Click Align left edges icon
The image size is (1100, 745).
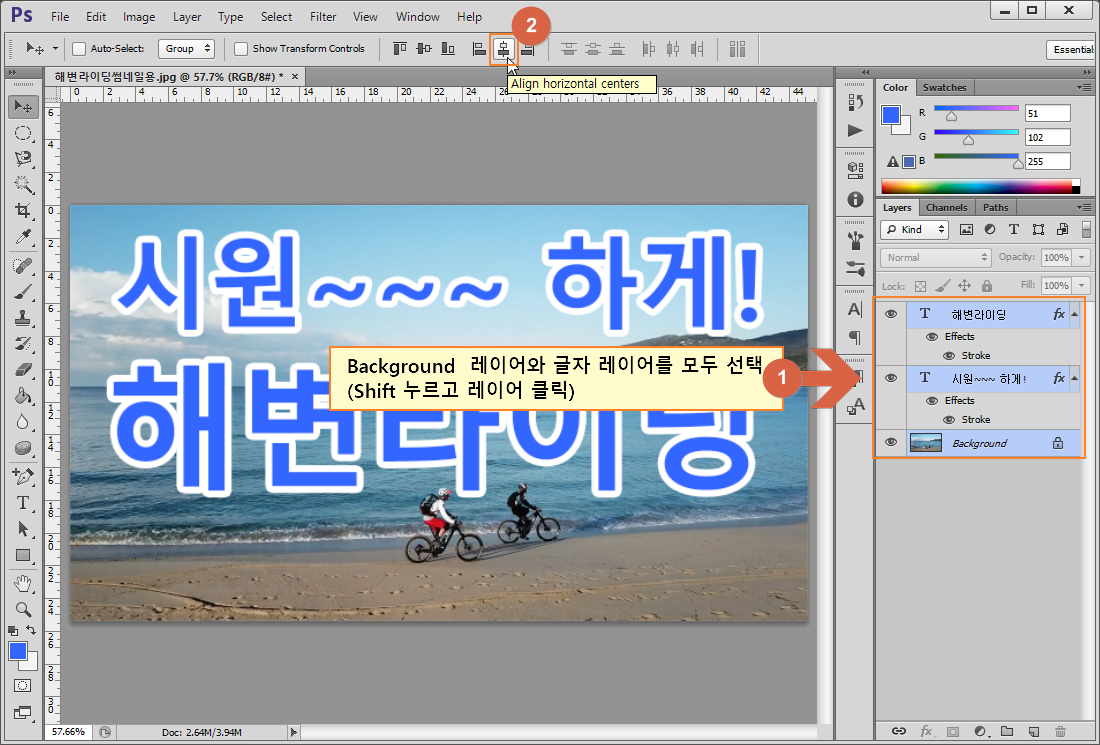point(479,48)
